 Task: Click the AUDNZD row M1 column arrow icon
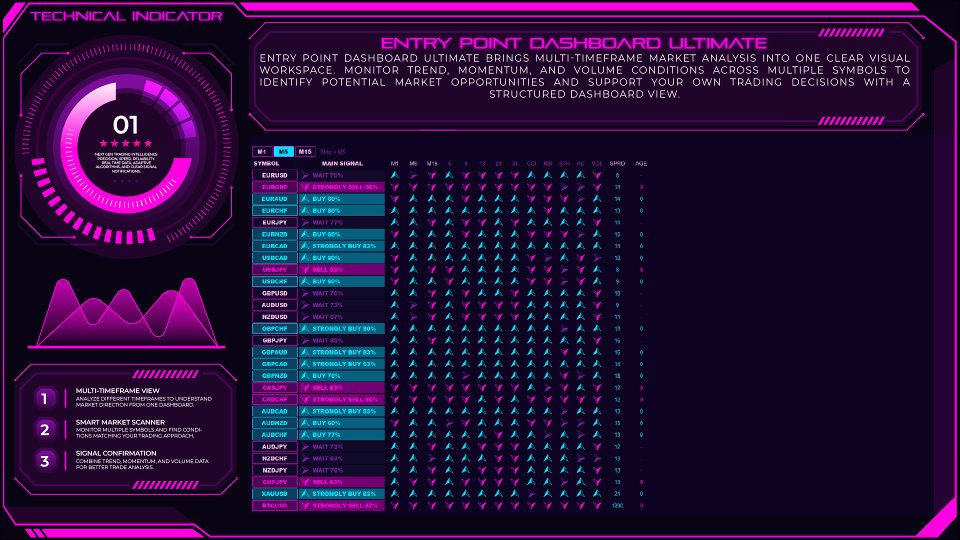(x=394, y=422)
